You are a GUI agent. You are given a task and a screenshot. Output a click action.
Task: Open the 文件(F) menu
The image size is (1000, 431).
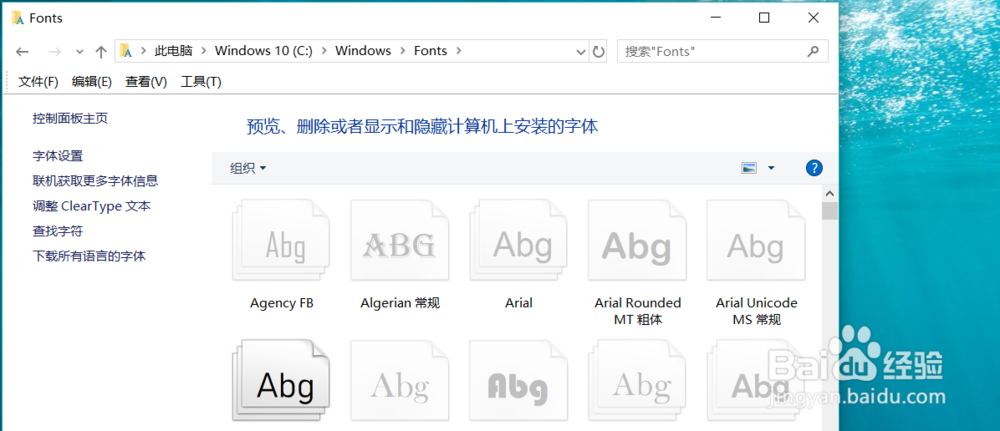38,82
